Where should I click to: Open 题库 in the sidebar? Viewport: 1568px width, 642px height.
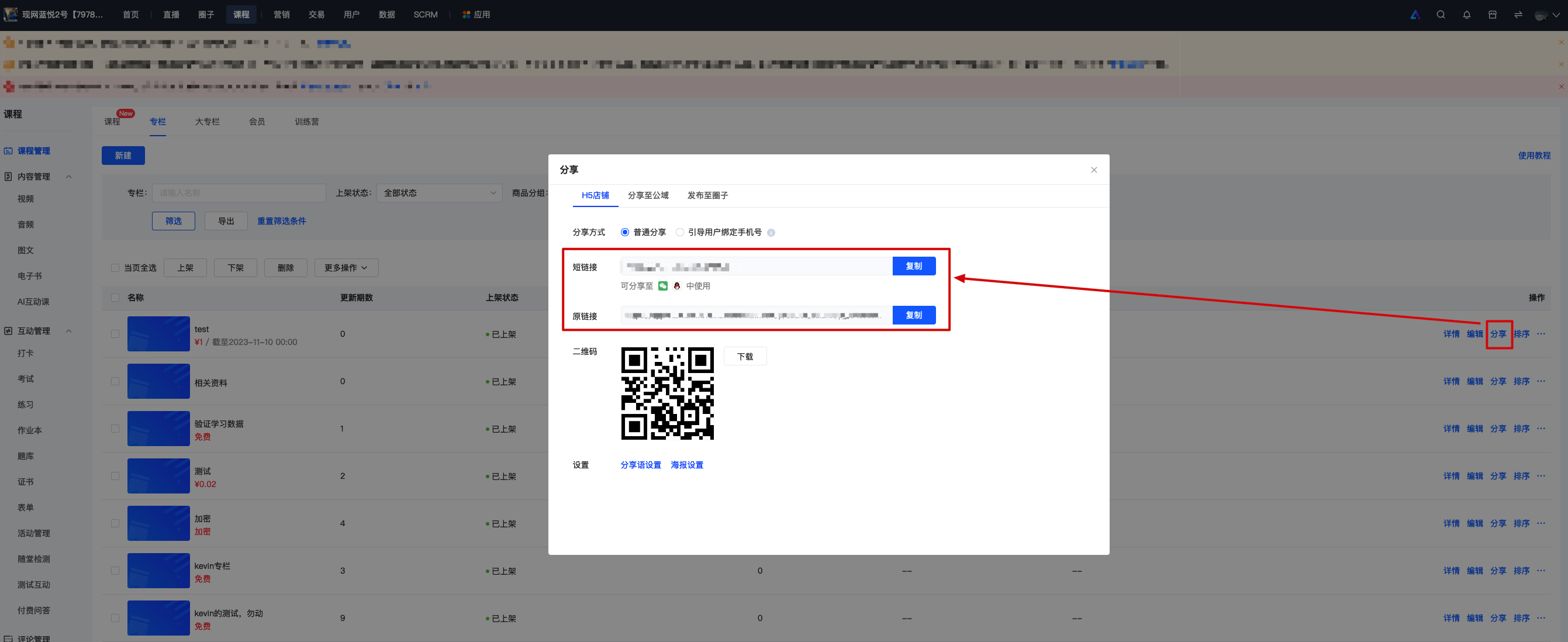tap(26, 457)
